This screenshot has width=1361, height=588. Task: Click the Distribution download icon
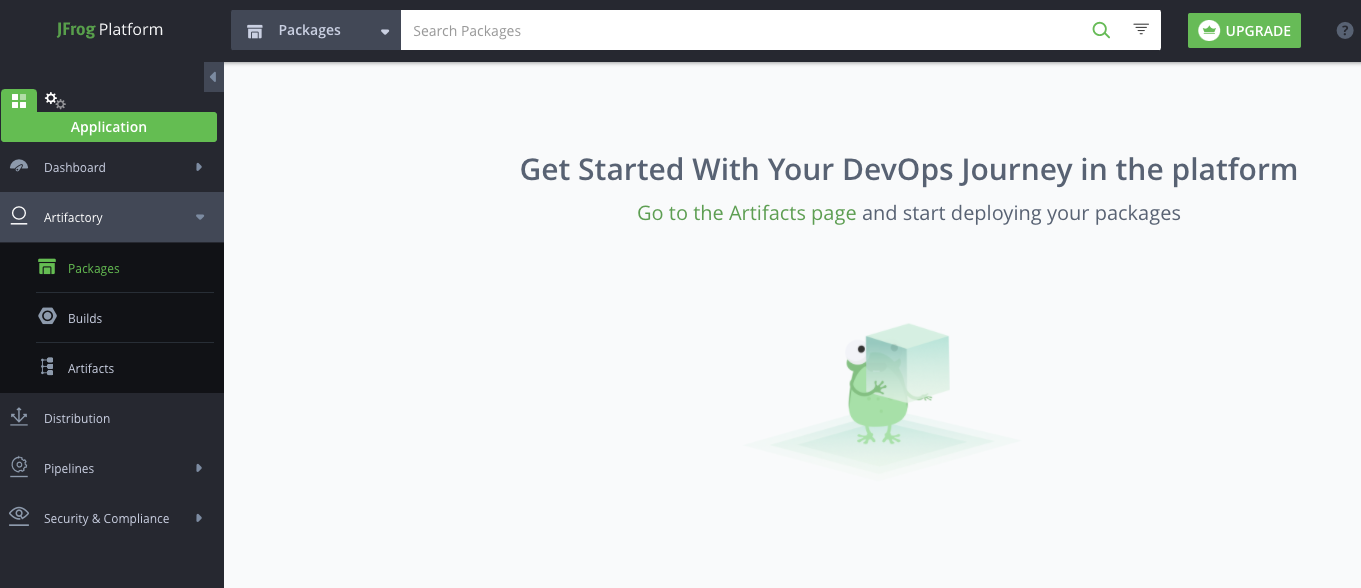tap(19, 417)
